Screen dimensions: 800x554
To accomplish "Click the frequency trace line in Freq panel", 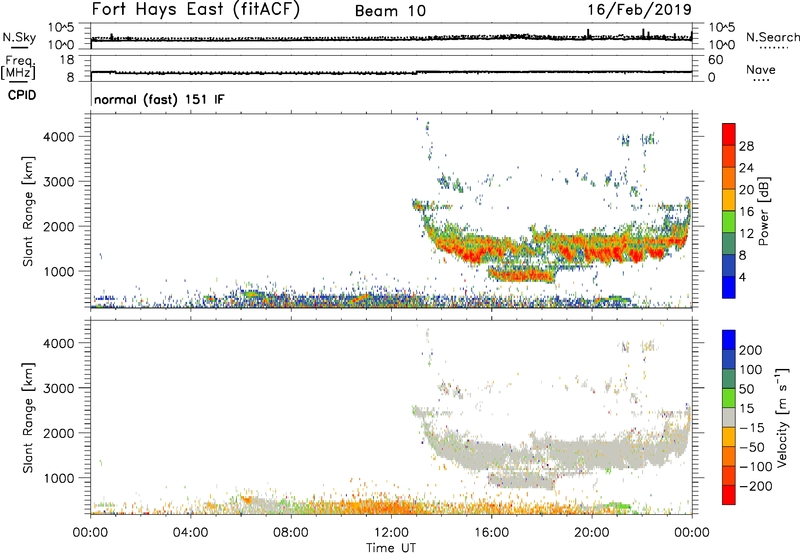I will 391,72.
